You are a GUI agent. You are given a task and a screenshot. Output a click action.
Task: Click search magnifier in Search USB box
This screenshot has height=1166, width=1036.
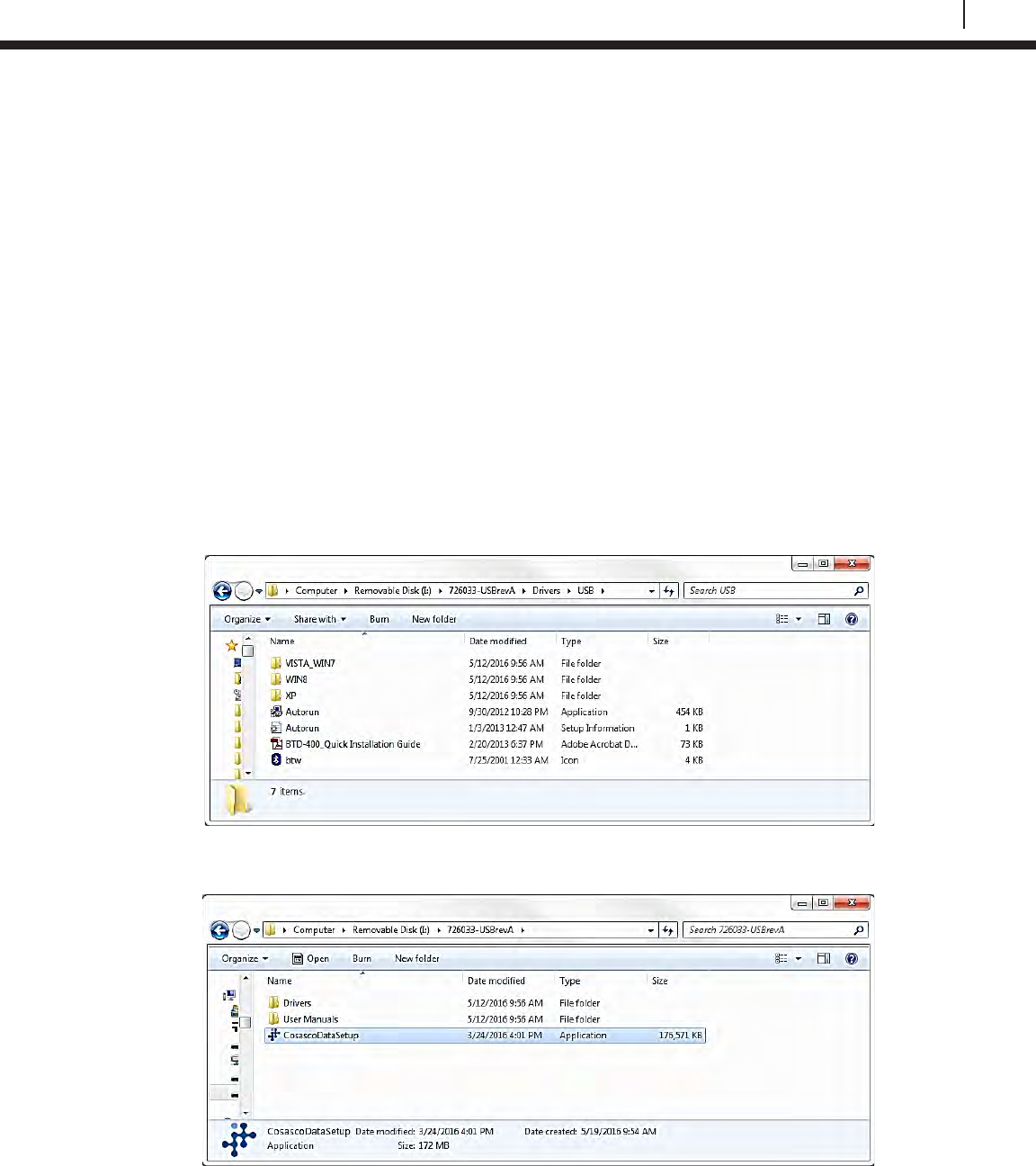859,591
